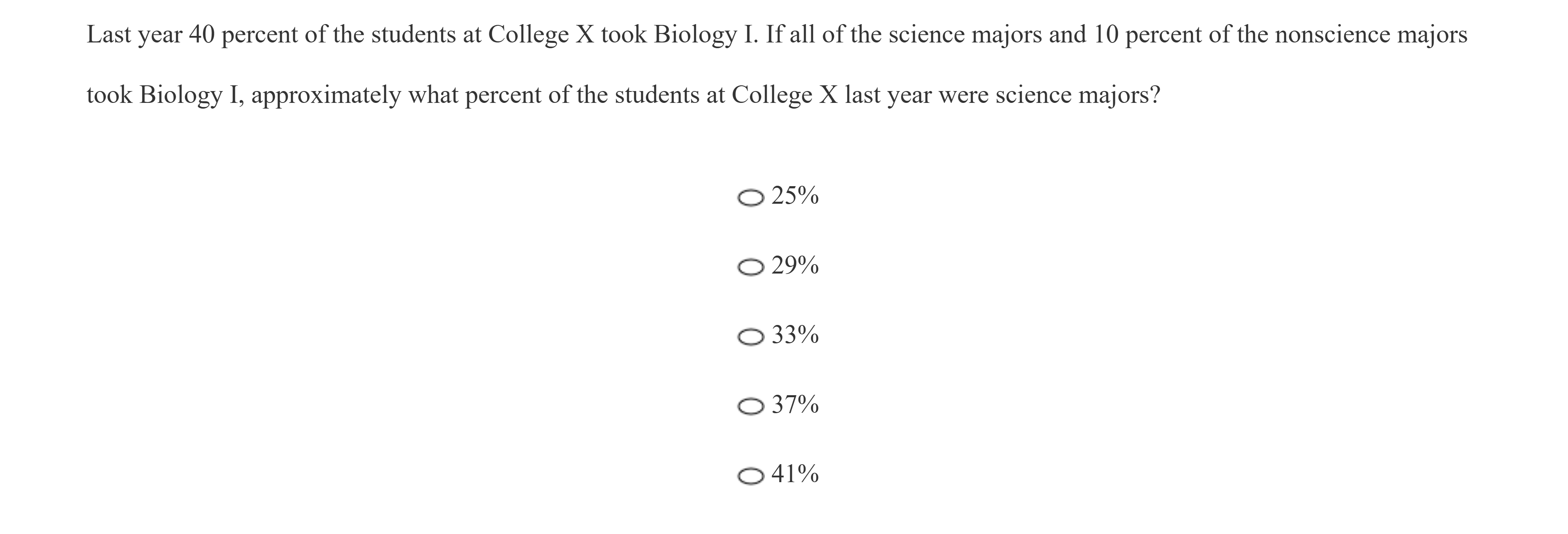
Task: Click the "33%" answer label text
Action: click(x=795, y=334)
